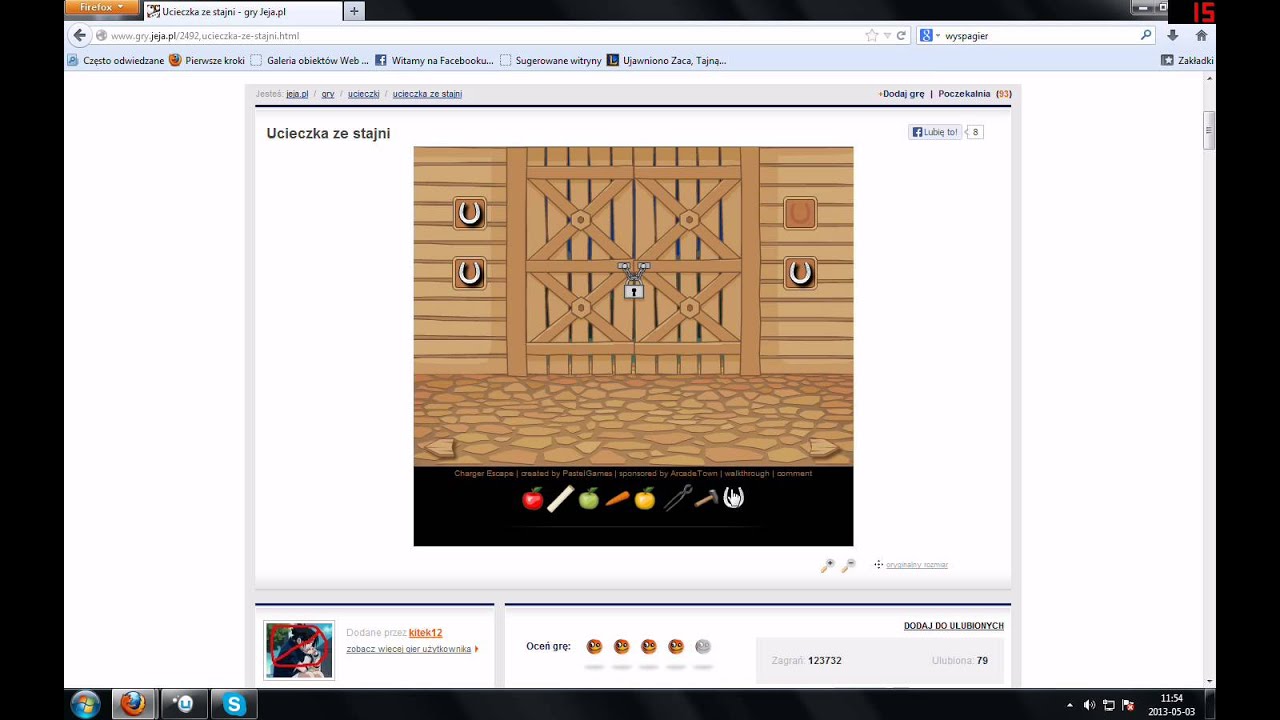Click zobacz więcej gier użytkownika link
Image resolution: width=1280 pixels, height=720 pixels.
tap(409, 649)
